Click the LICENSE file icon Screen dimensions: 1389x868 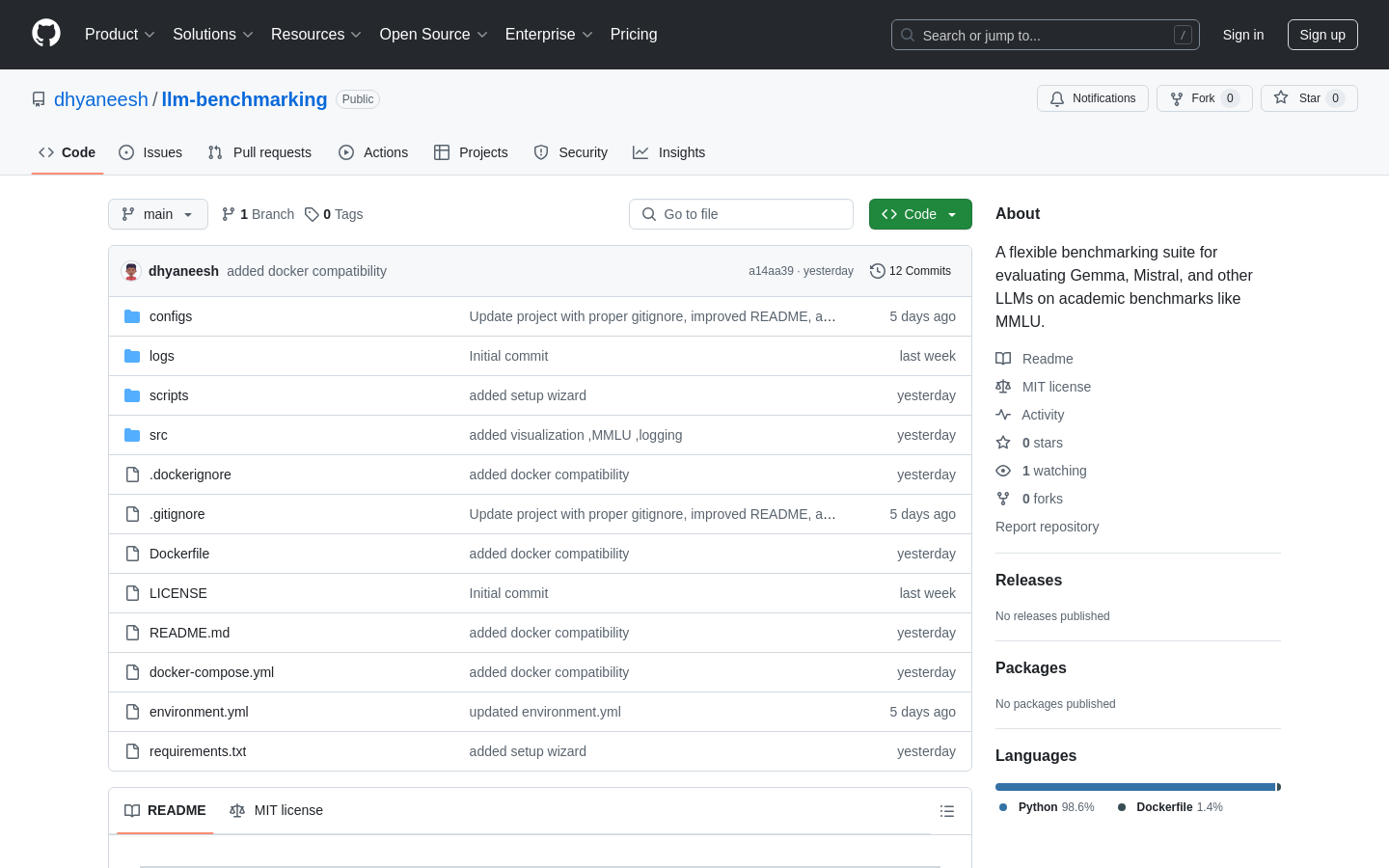pos(132,593)
